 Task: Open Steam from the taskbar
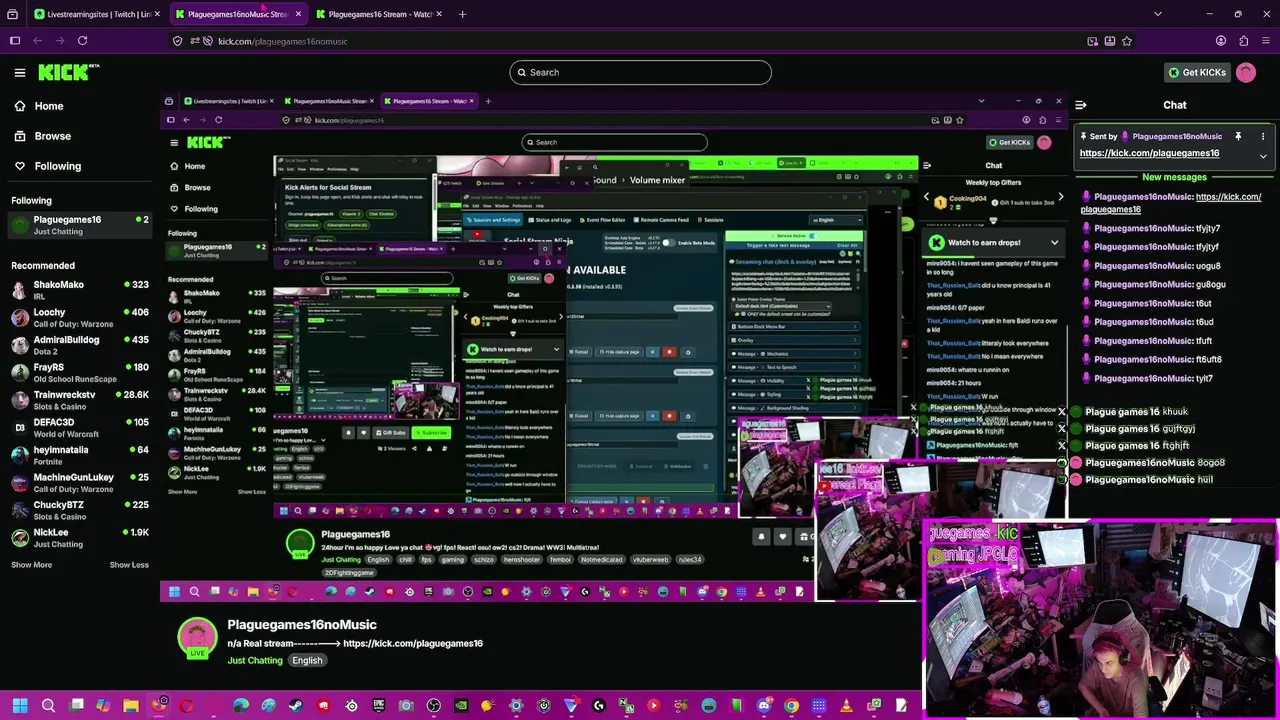pyautogui.click(x=295, y=706)
